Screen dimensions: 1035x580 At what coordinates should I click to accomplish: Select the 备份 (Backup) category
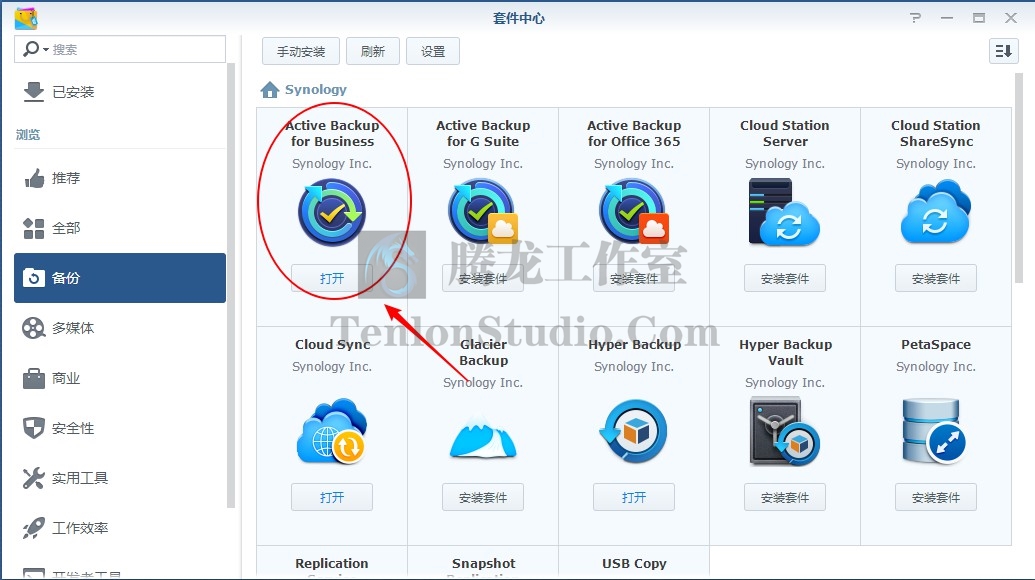(120, 278)
